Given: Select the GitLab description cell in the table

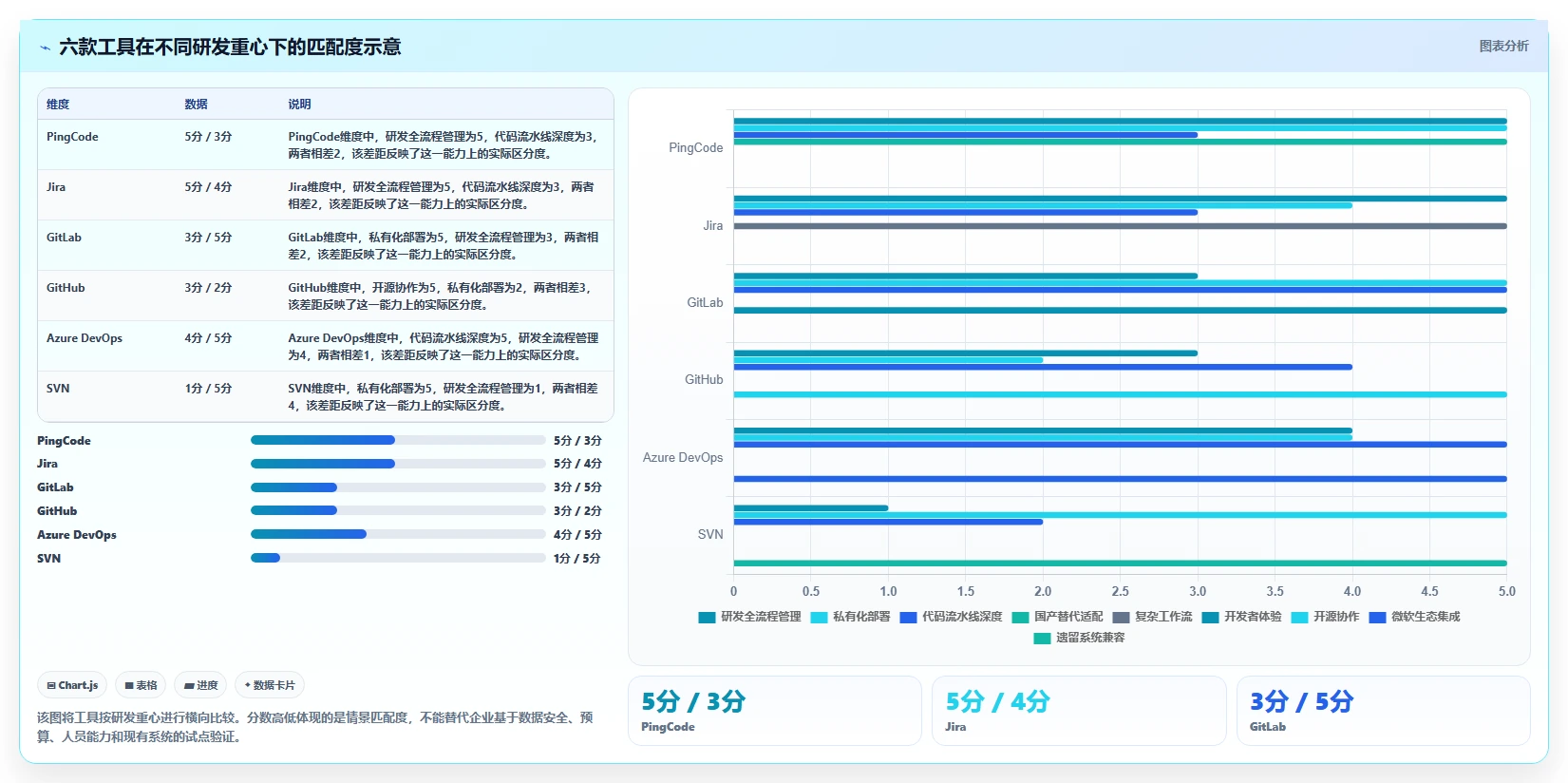Looking at the screenshot, I should click(x=446, y=245).
